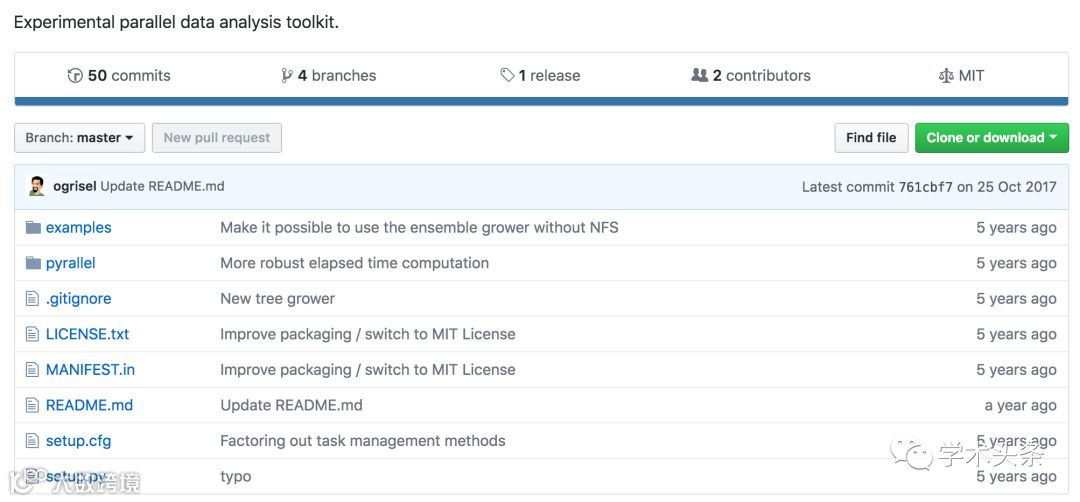Click the LICENSE.txt file icon
The width and height of the screenshot is (1080, 502).
(33, 334)
